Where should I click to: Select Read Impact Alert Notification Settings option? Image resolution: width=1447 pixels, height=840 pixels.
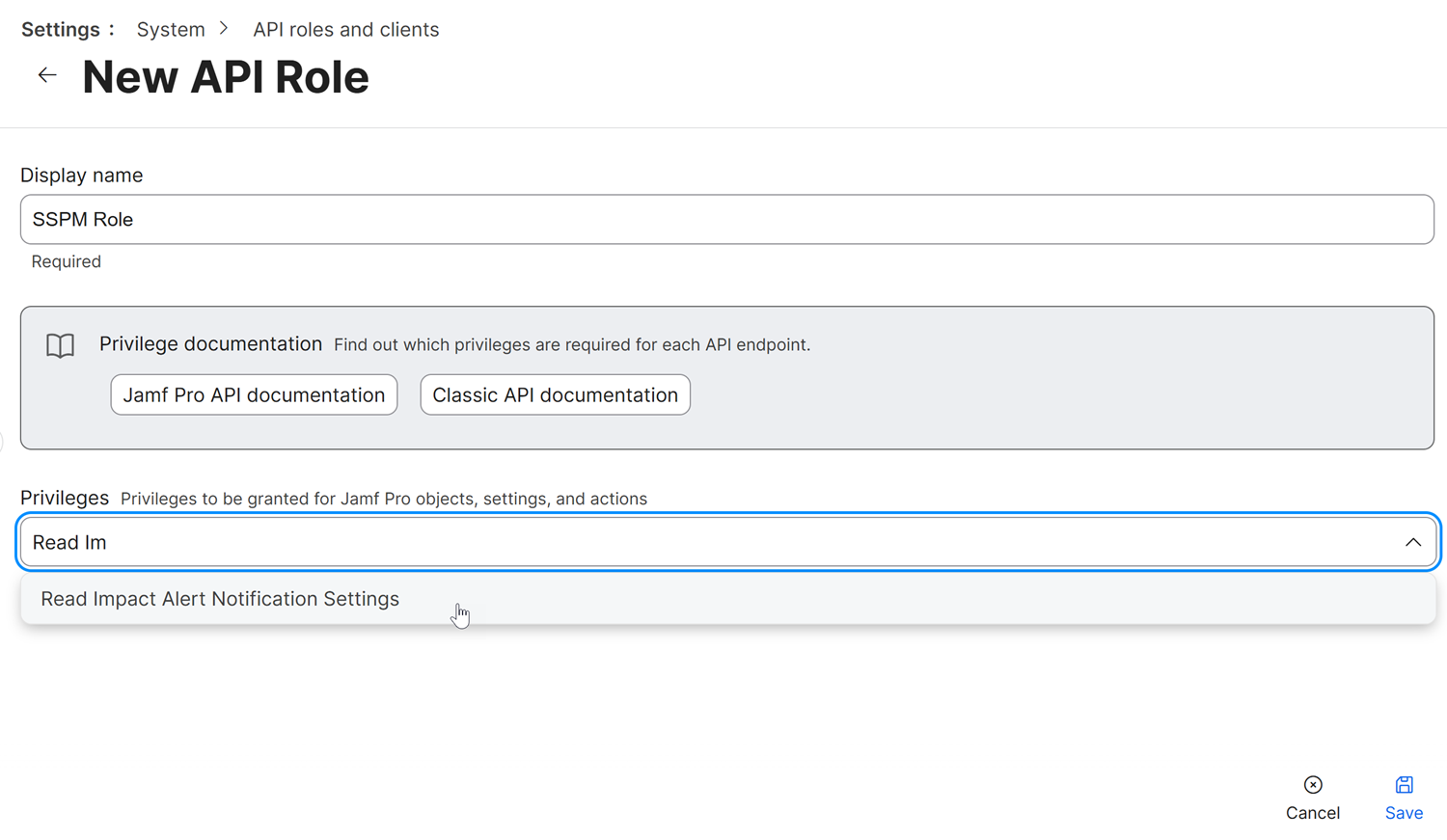(x=220, y=599)
